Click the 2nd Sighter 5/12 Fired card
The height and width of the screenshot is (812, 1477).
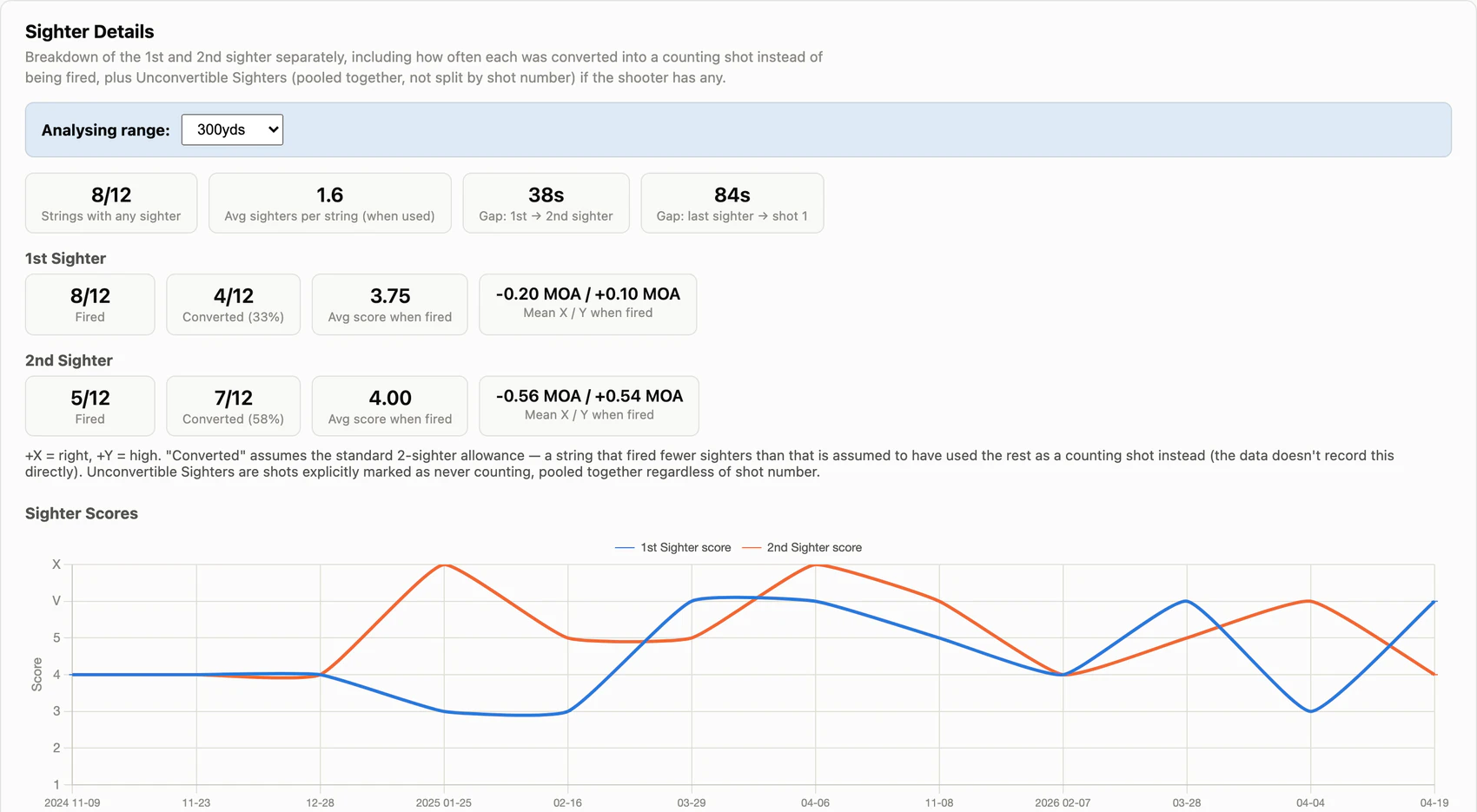click(89, 406)
